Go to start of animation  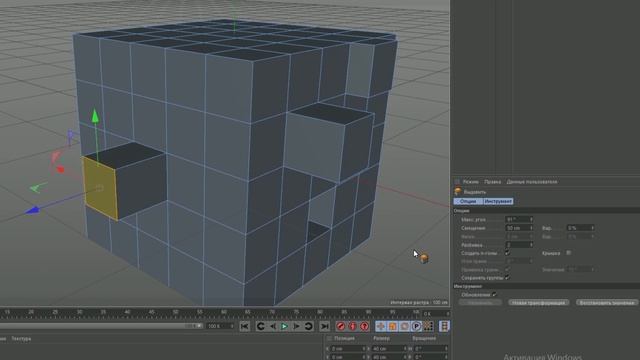tap(244, 326)
